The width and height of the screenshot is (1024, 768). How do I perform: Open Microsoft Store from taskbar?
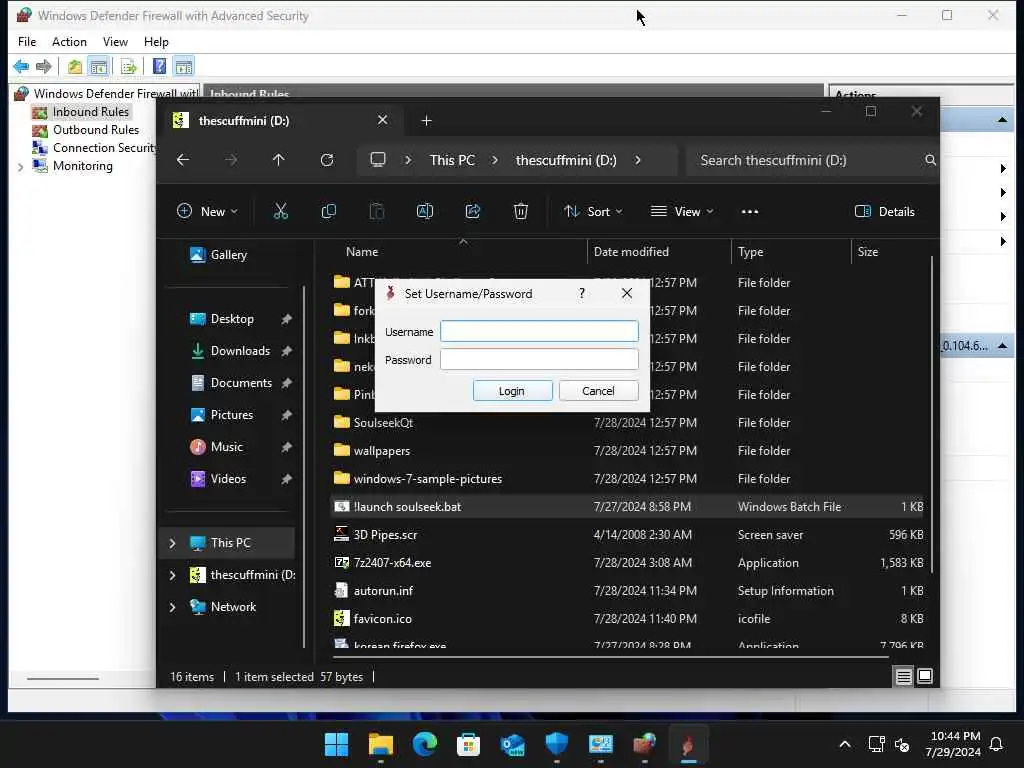[468, 744]
